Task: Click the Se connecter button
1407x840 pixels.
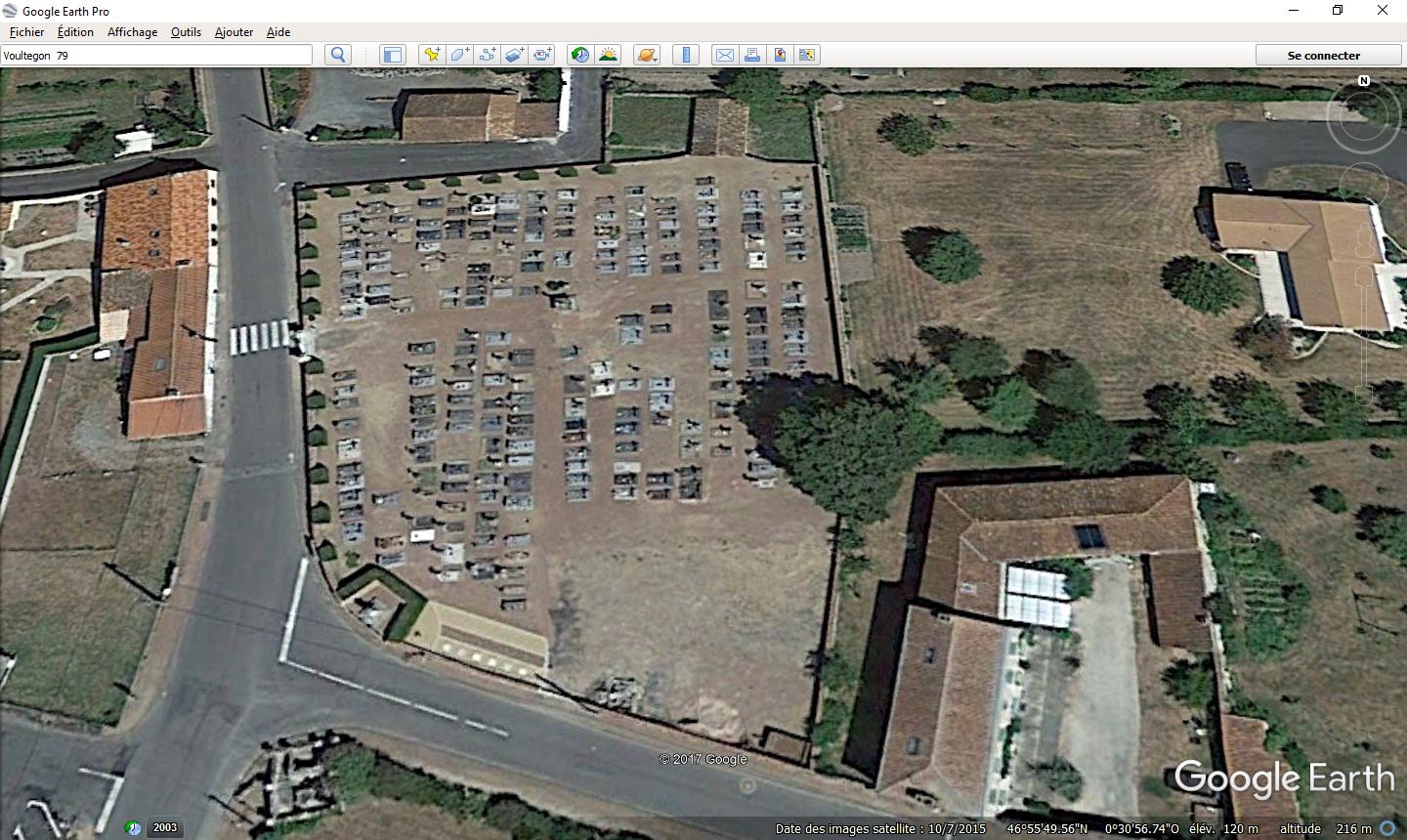Action: click(1324, 55)
